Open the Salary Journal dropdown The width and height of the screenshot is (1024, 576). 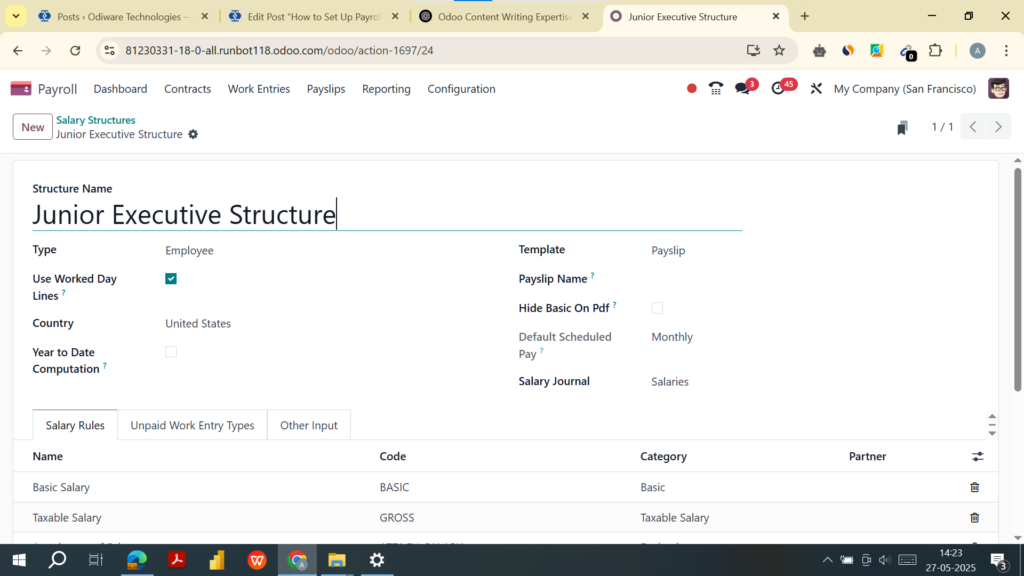[669, 381]
